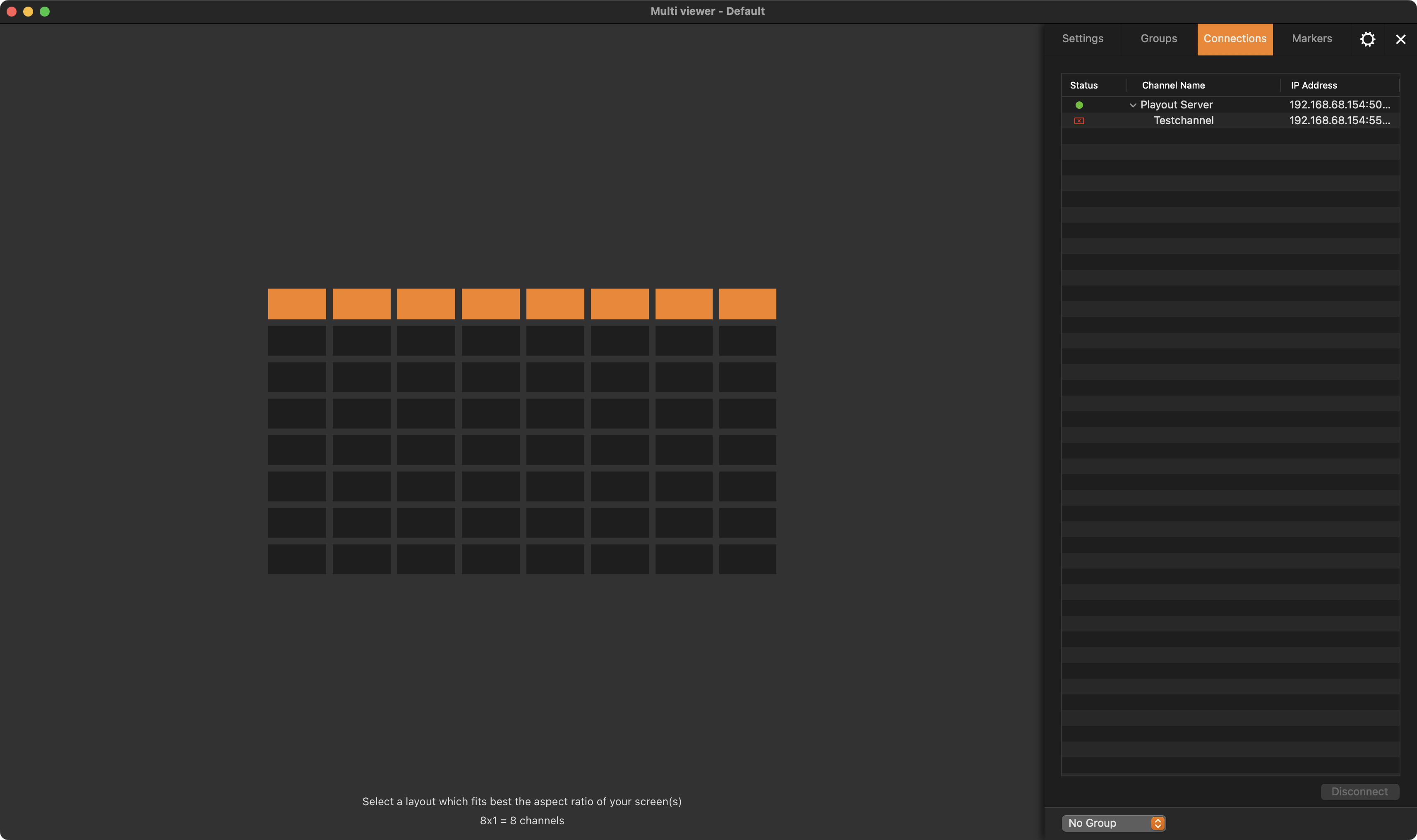
Task: Choose the 4x4 layout grid cell
Action: coord(490,413)
